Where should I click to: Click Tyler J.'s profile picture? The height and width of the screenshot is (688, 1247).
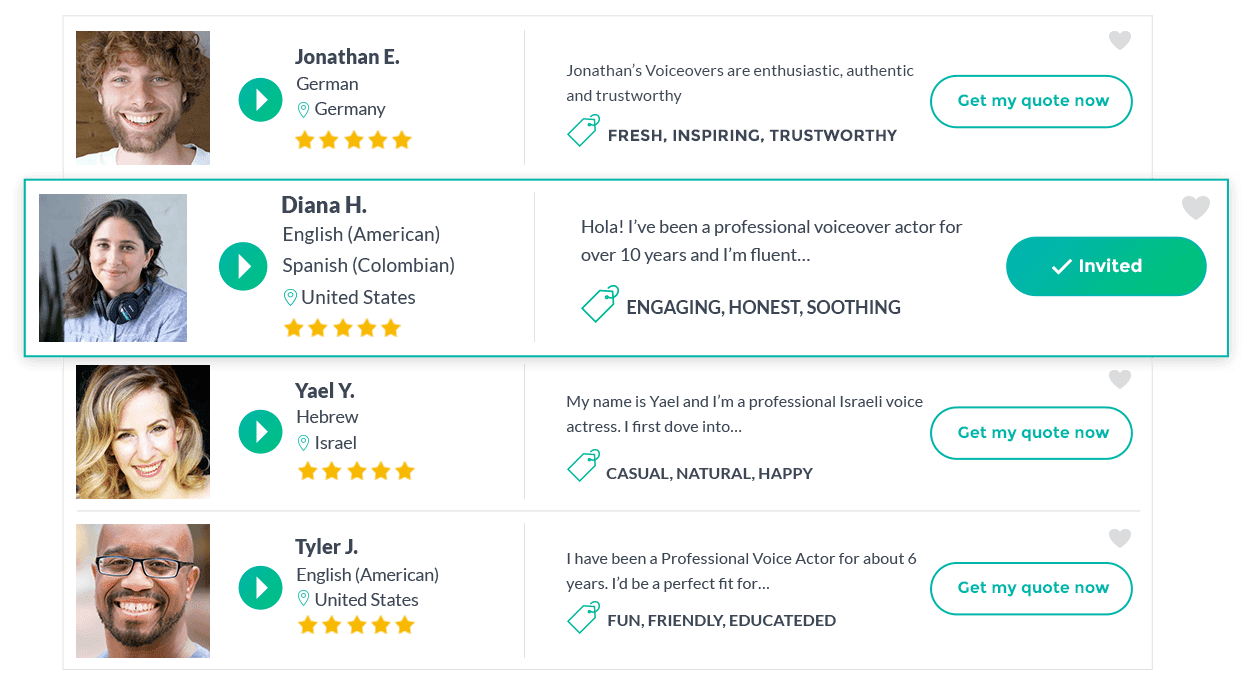click(x=143, y=591)
